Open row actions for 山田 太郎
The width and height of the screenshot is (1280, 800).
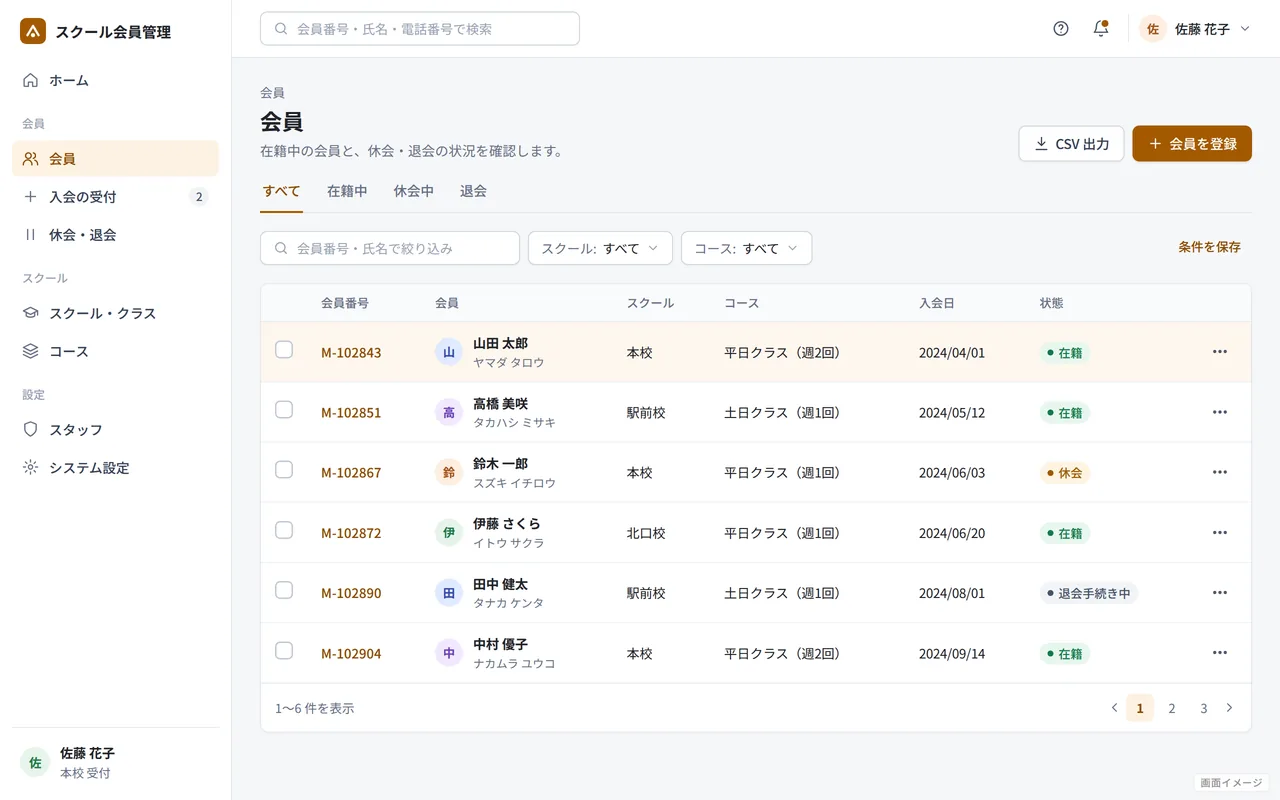(x=1219, y=352)
